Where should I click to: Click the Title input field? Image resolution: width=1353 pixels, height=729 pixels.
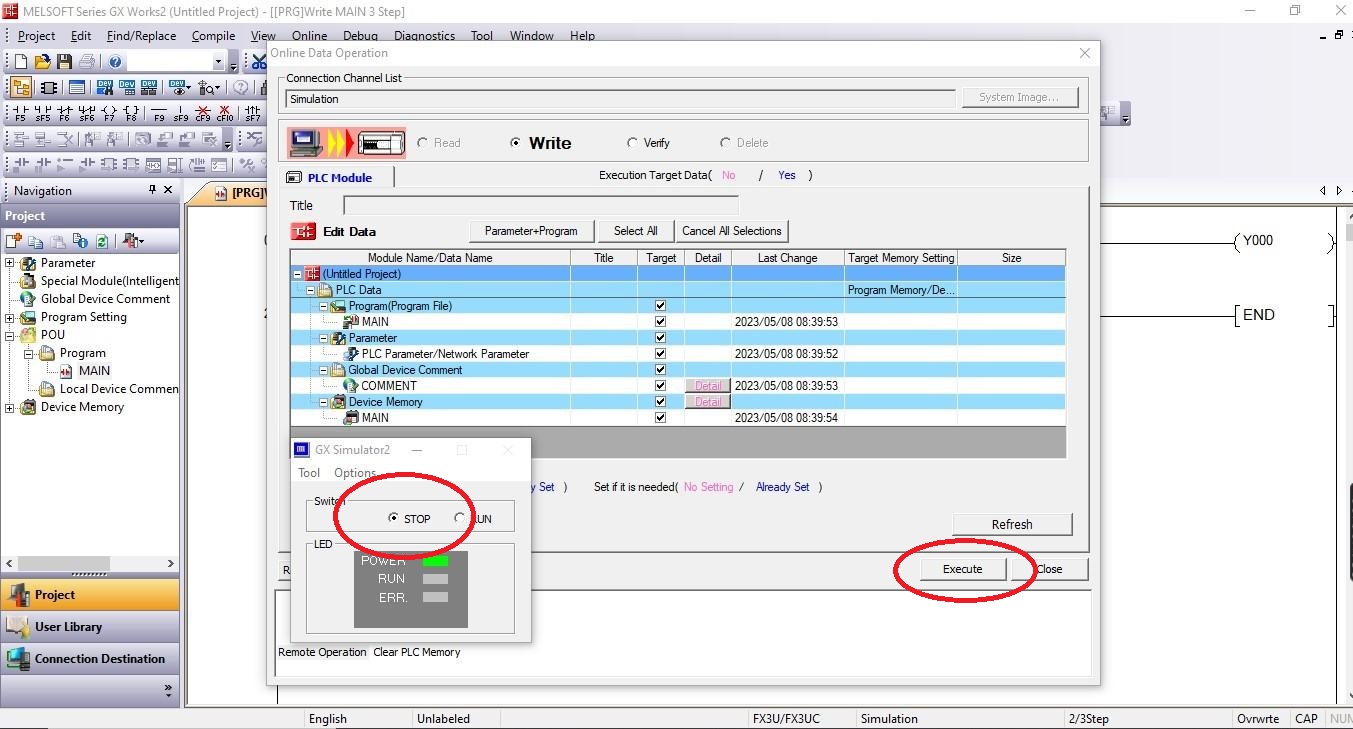click(x=541, y=205)
